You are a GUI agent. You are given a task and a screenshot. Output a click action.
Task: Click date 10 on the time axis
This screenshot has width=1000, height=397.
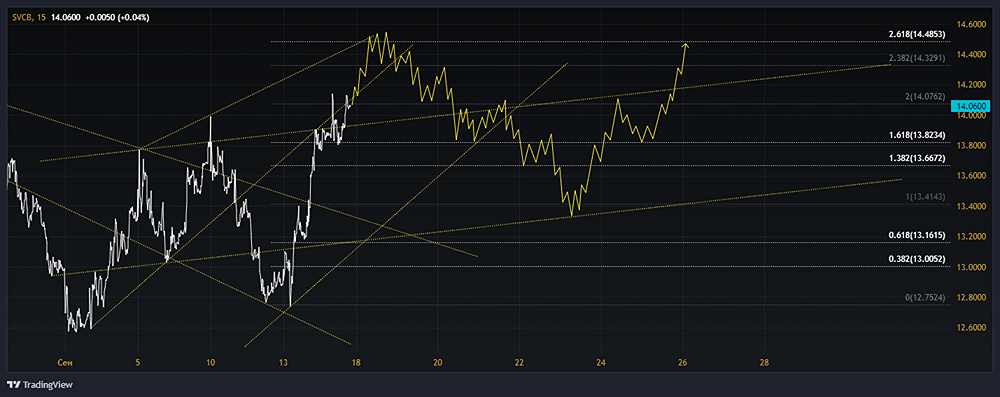click(211, 363)
